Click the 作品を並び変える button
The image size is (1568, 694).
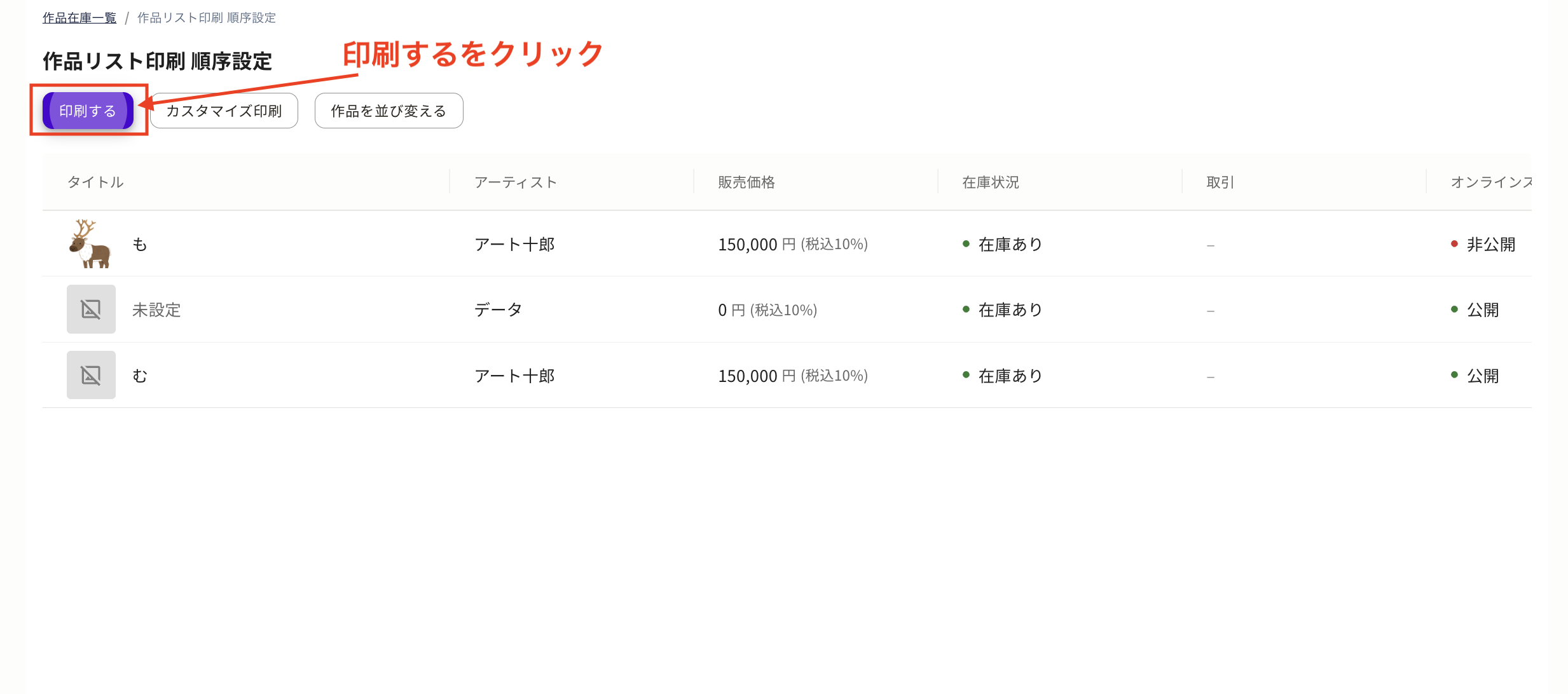[x=389, y=110]
